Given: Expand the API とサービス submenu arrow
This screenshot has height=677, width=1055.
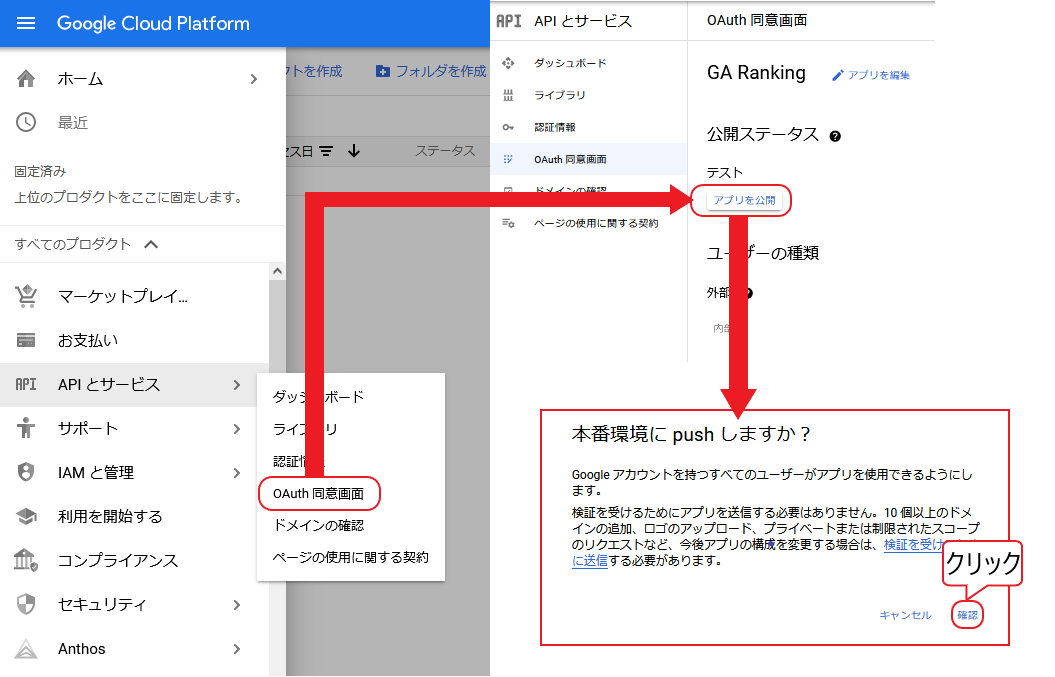Looking at the screenshot, I should point(236,385).
